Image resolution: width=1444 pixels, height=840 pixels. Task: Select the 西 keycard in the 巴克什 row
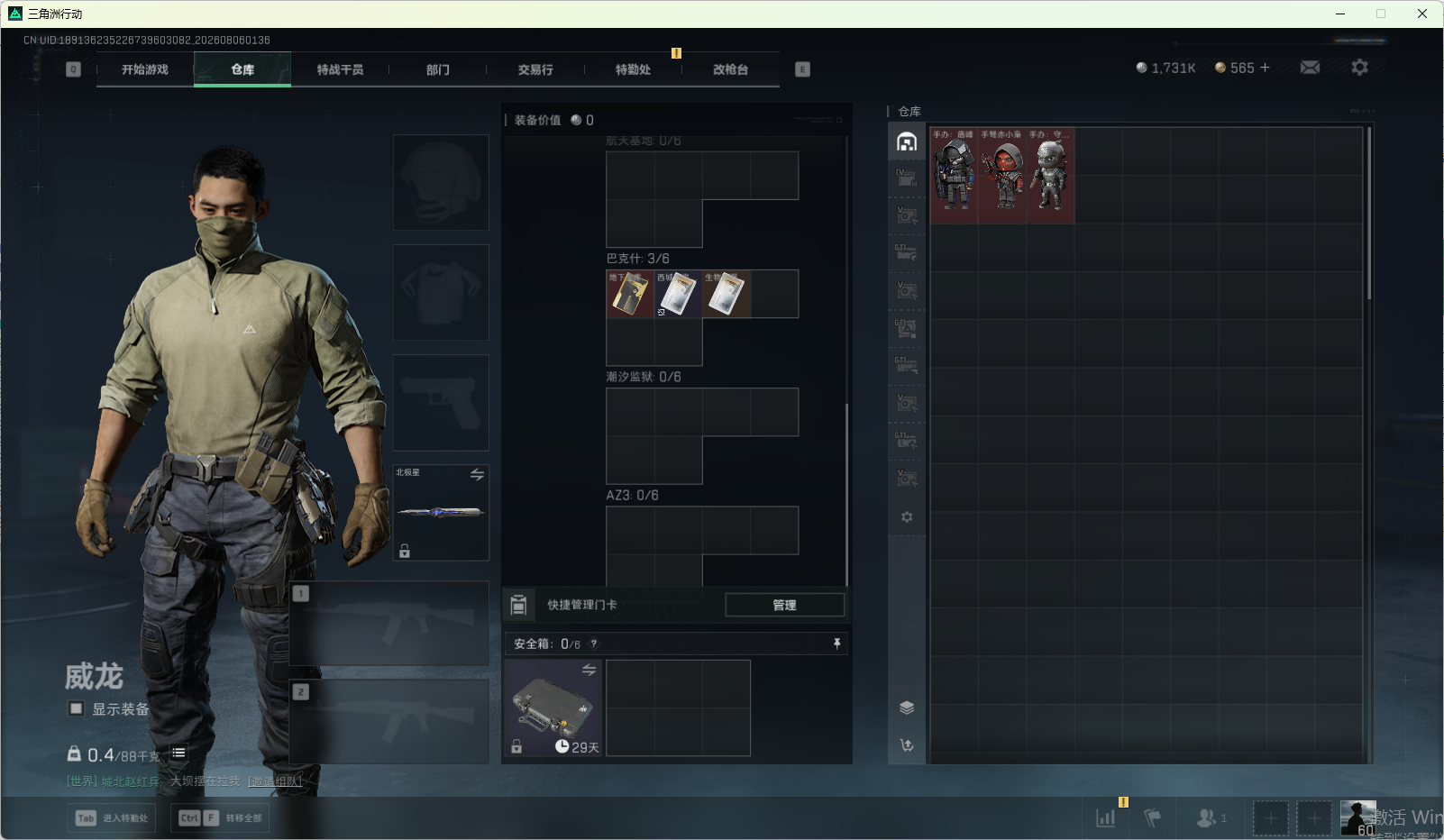[x=678, y=294]
